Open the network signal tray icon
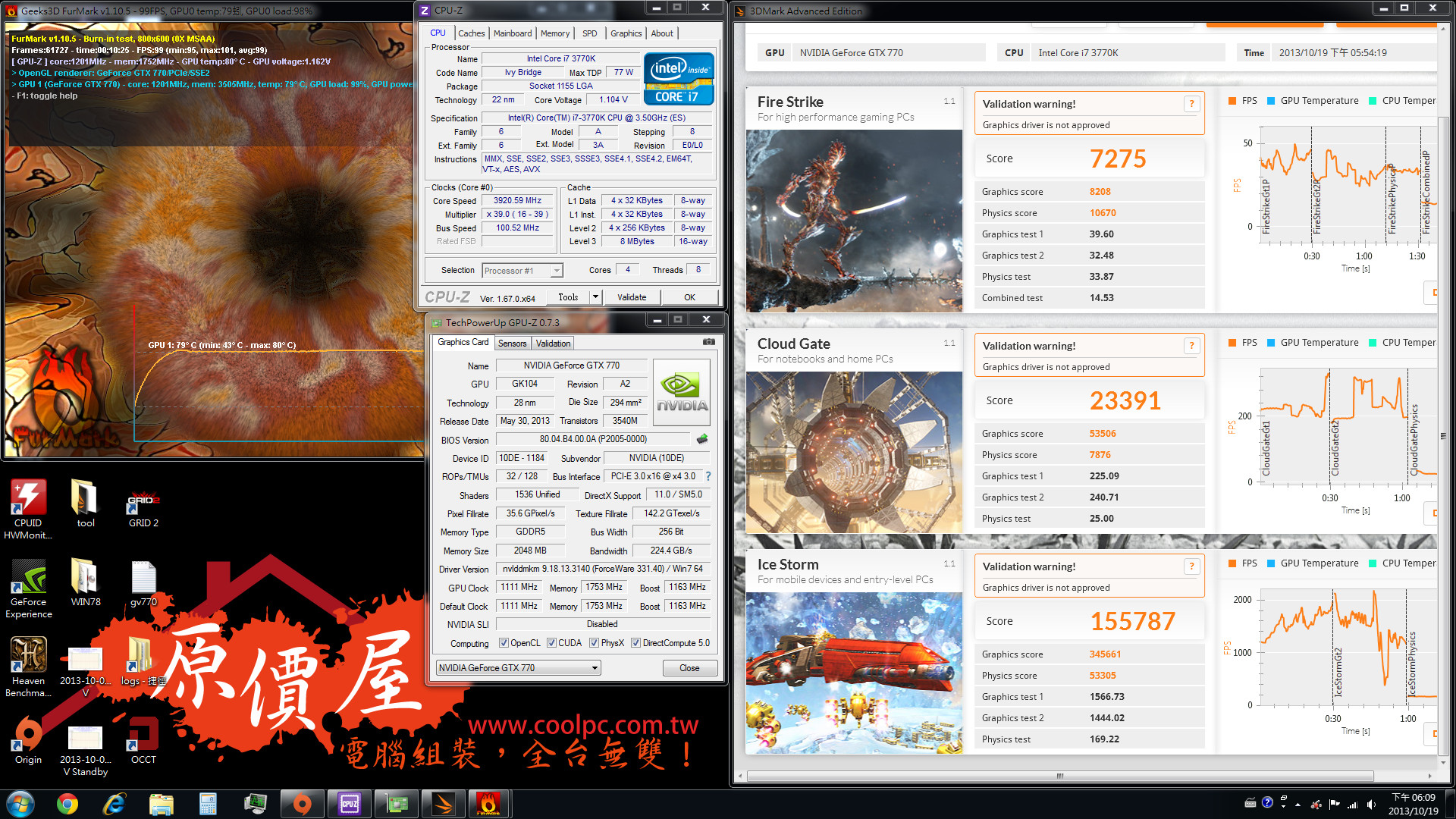Image resolution: width=1456 pixels, height=819 pixels. click(1352, 804)
